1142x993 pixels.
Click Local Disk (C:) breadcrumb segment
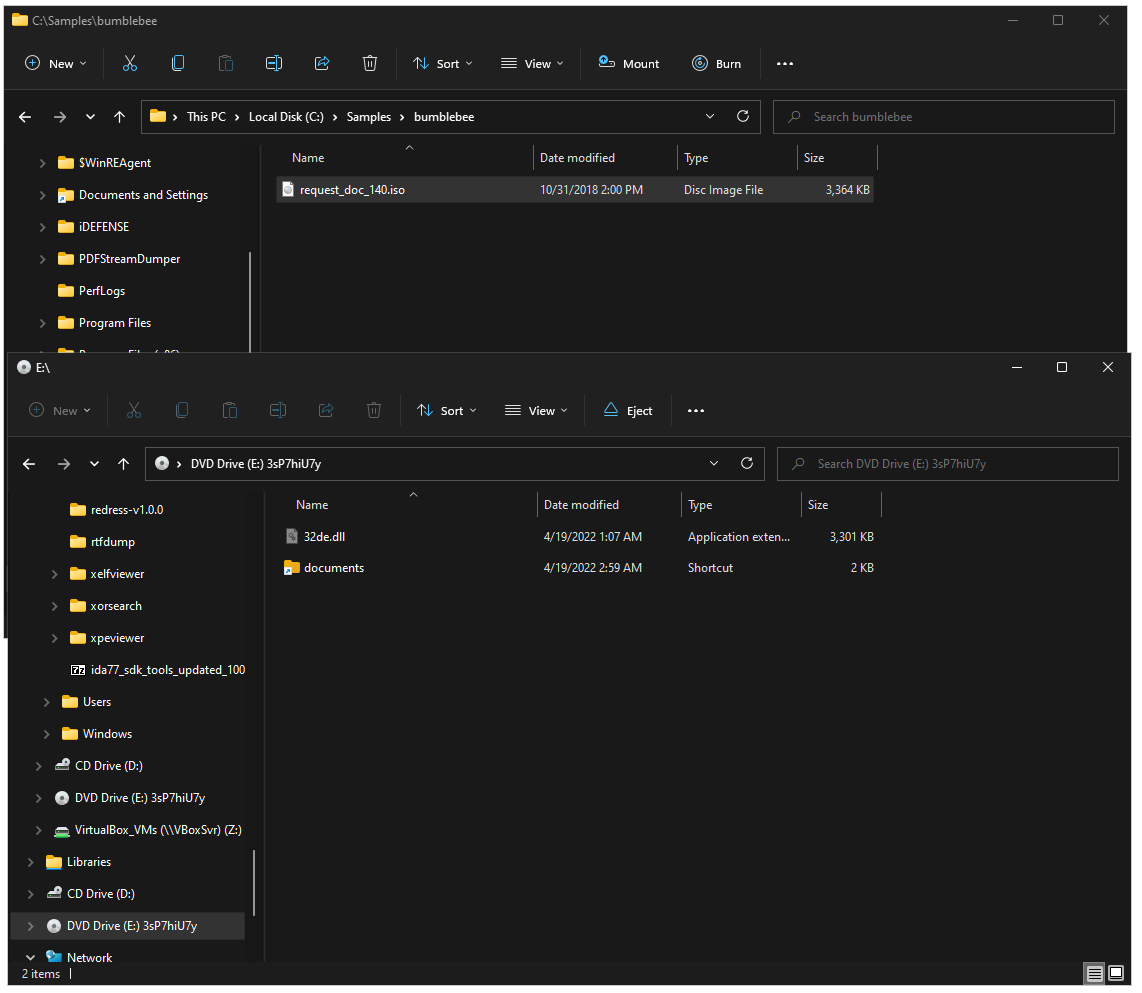(x=286, y=117)
